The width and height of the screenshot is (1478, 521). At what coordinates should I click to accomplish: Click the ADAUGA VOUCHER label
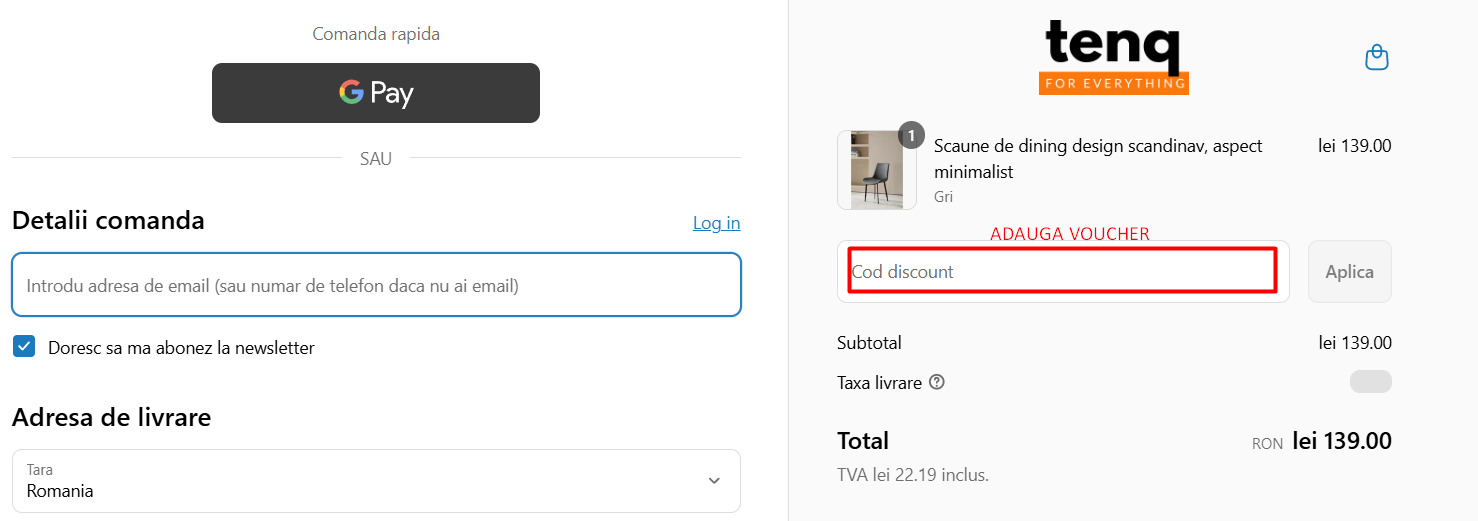pyautogui.click(x=1069, y=234)
